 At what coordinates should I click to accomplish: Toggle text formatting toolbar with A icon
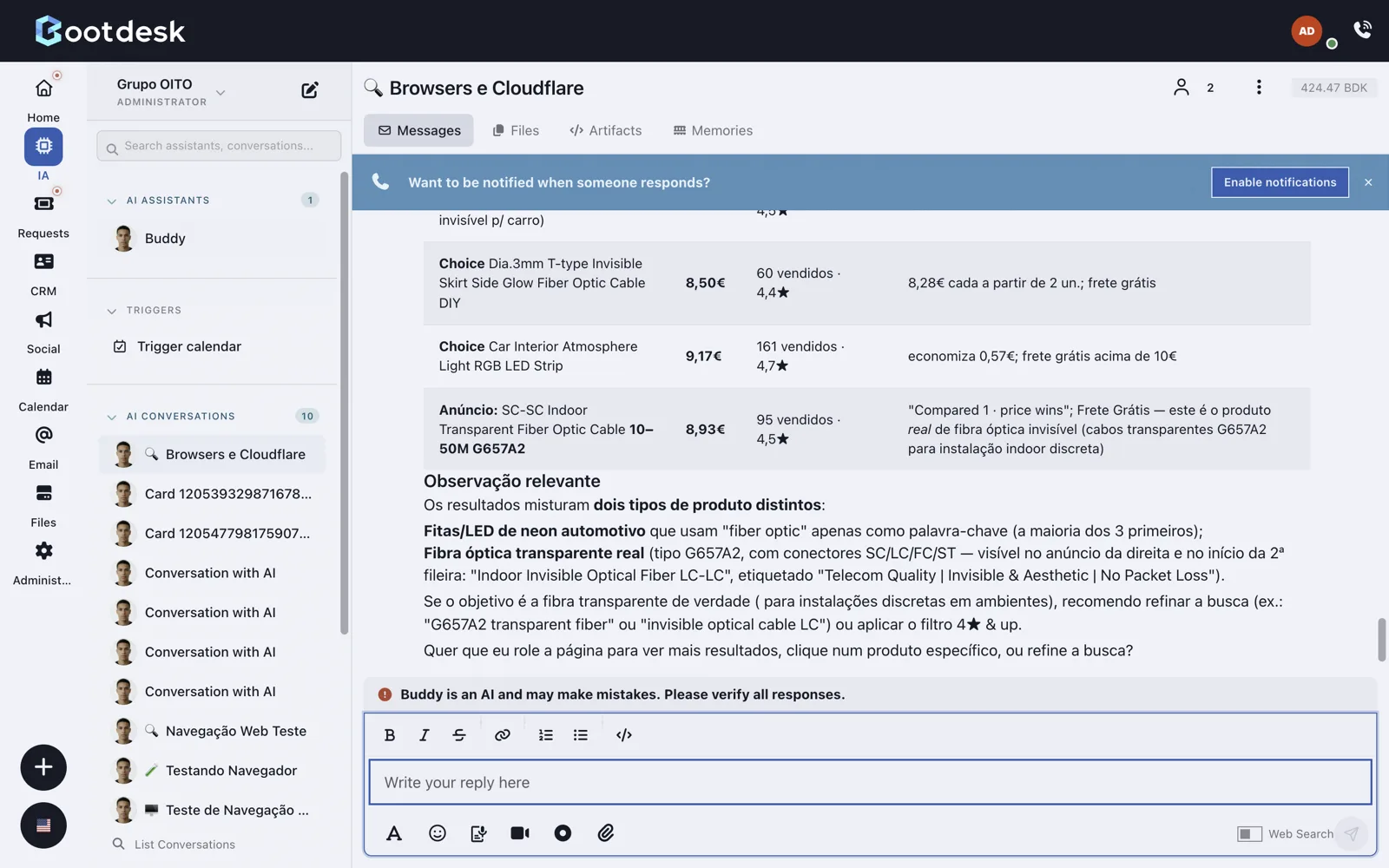click(x=394, y=833)
